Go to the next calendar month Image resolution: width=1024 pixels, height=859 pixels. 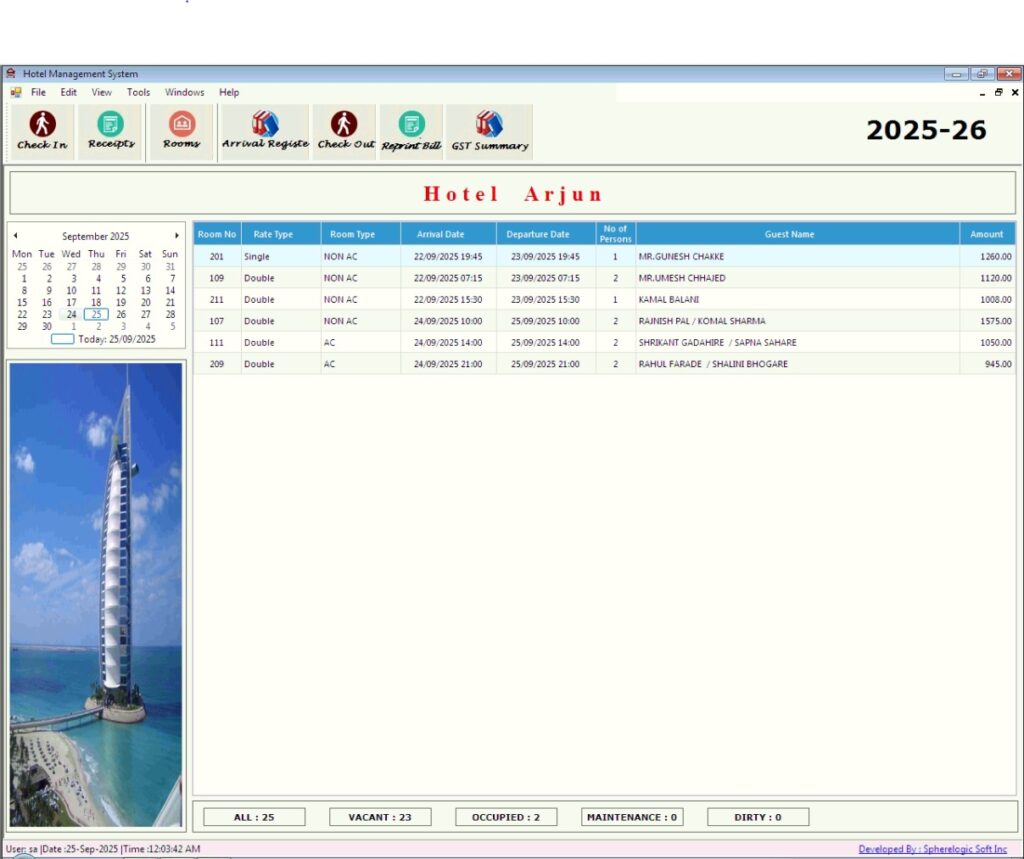point(177,235)
